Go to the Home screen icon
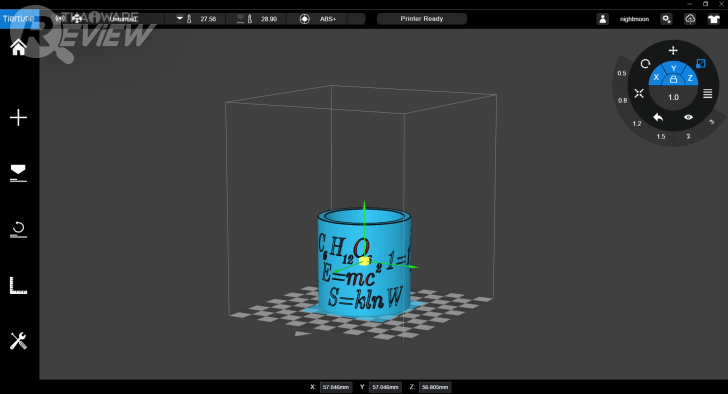This screenshot has height=394, width=728. (x=19, y=47)
